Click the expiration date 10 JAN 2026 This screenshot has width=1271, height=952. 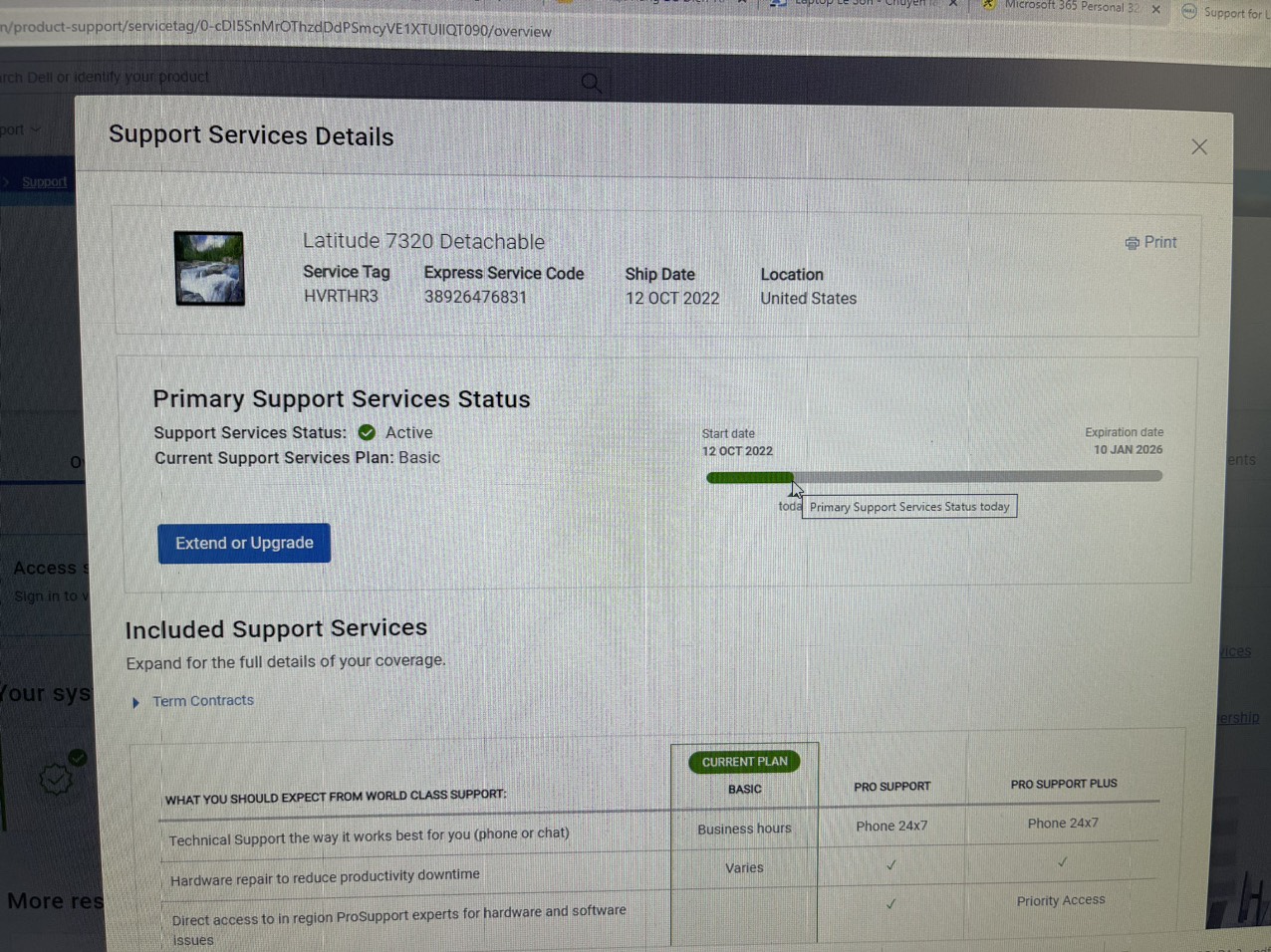pos(1128,450)
